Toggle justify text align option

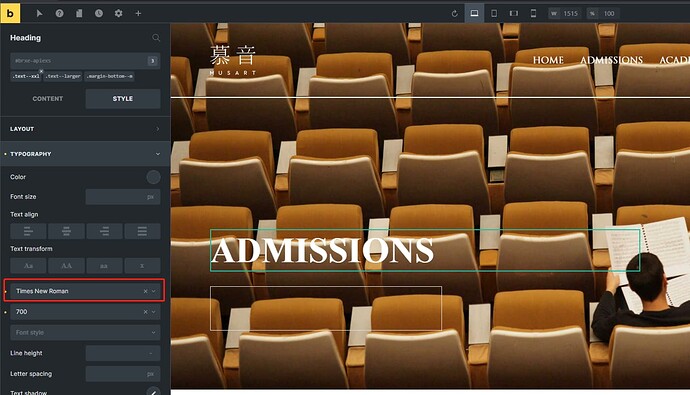coord(142,231)
